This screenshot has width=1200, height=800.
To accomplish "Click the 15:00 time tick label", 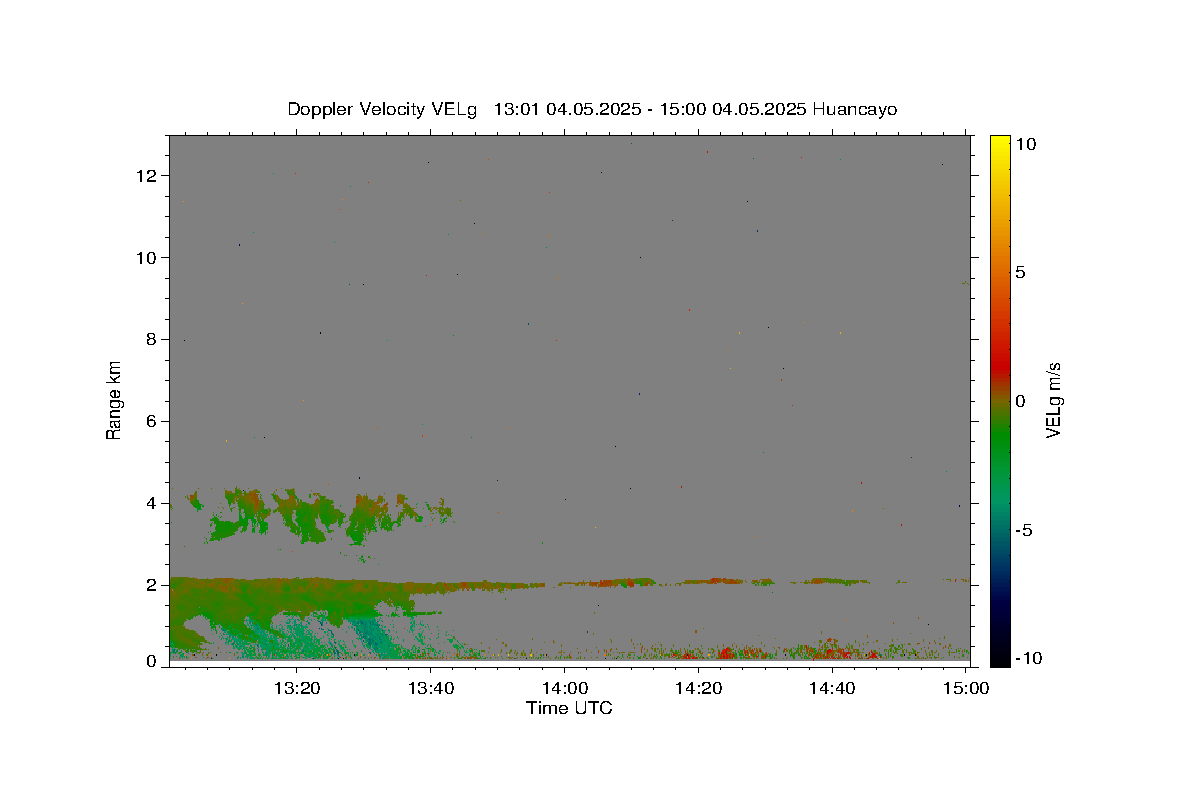I will click(x=965, y=688).
